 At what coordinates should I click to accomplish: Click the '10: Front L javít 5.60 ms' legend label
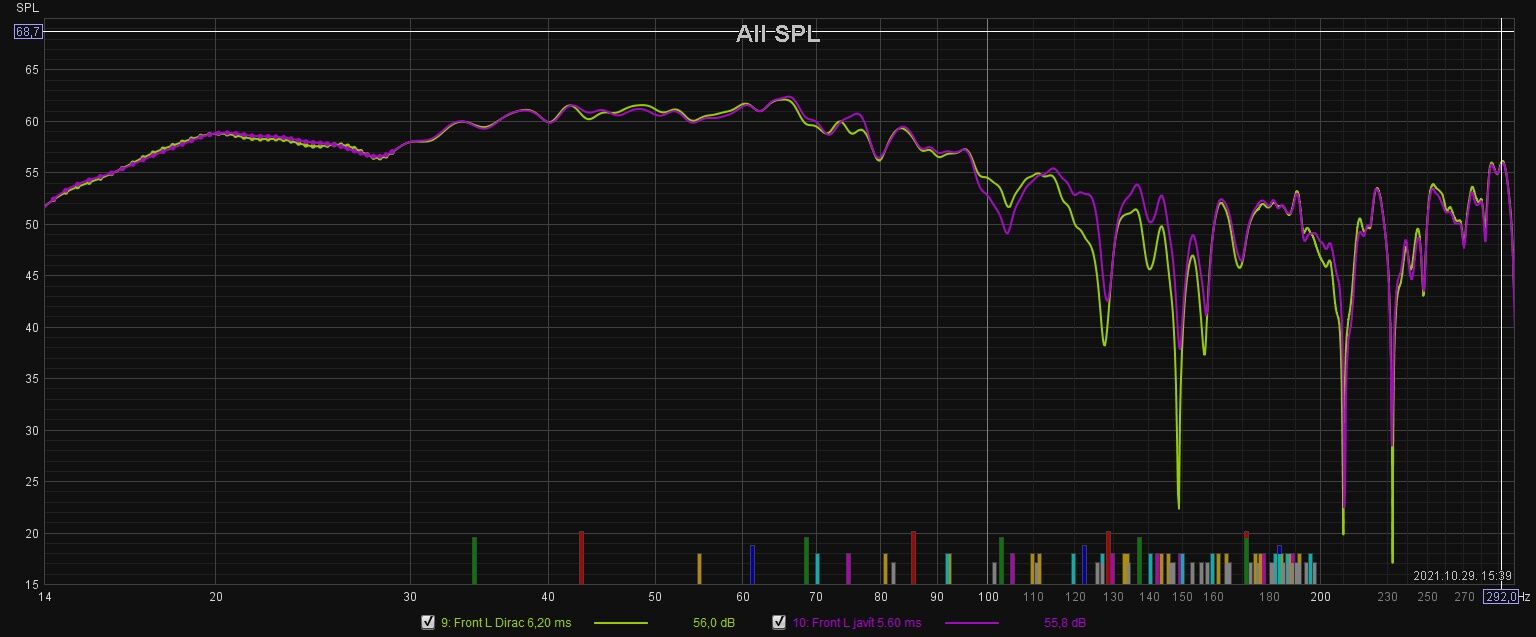(857, 623)
